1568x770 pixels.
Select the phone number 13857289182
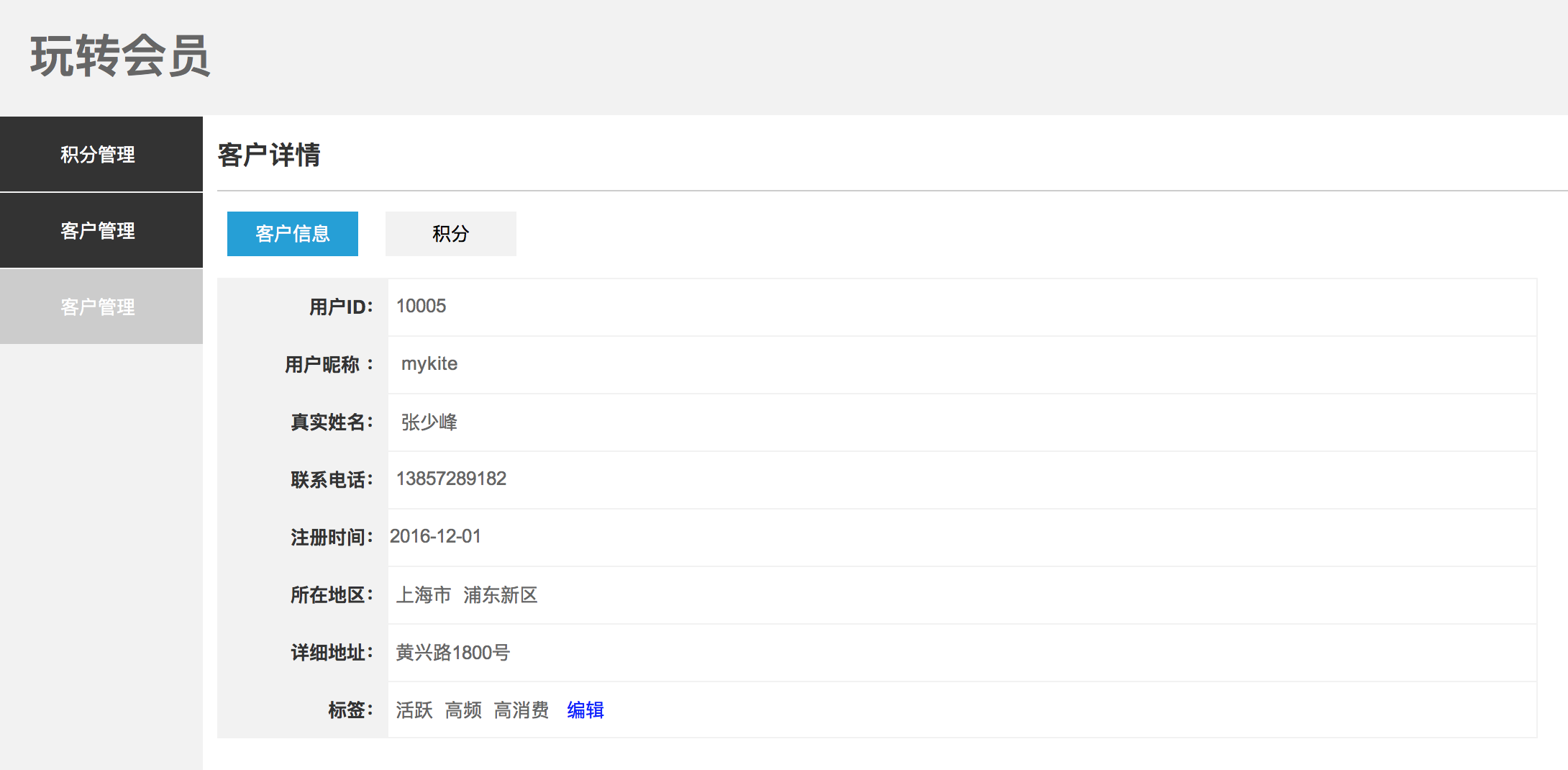(x=452, y=479)
